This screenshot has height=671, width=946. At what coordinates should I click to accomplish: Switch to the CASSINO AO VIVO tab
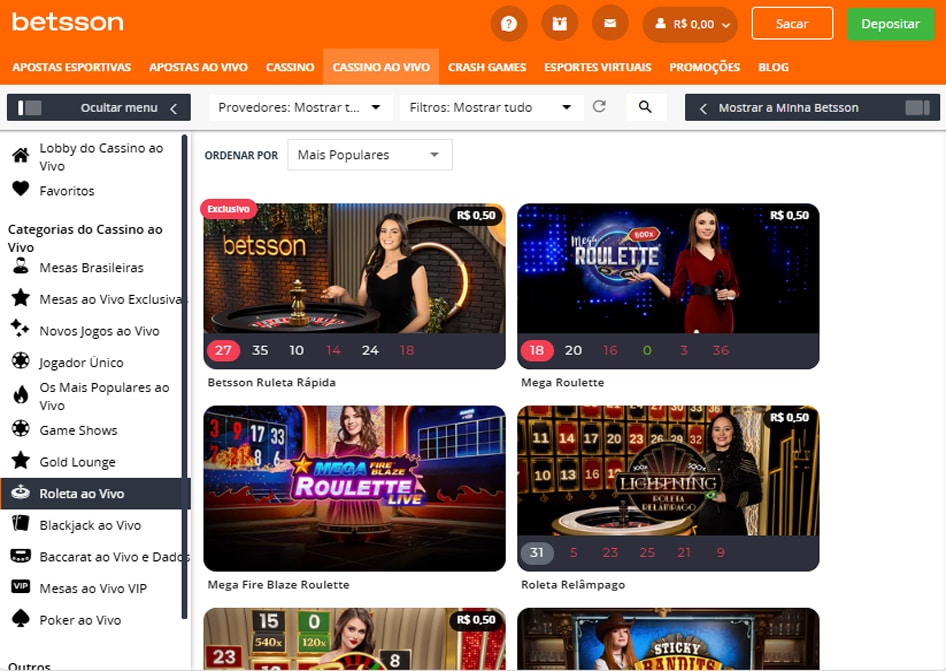pos(380,67)
